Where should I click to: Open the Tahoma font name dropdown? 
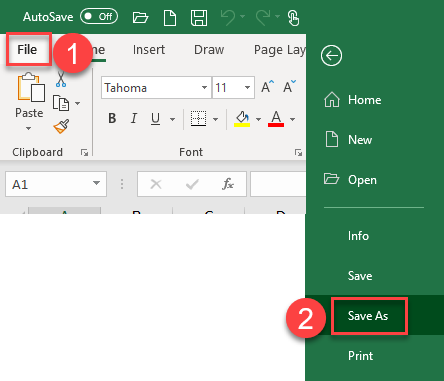[x=204, y=88]
